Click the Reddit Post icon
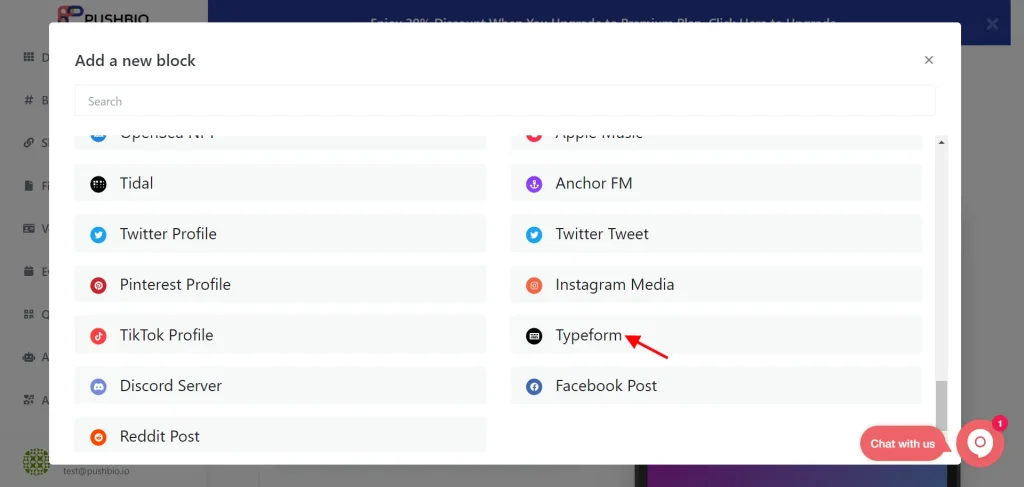The width and height of the screenshot is (1024, 487). click(x=98, y=437)
